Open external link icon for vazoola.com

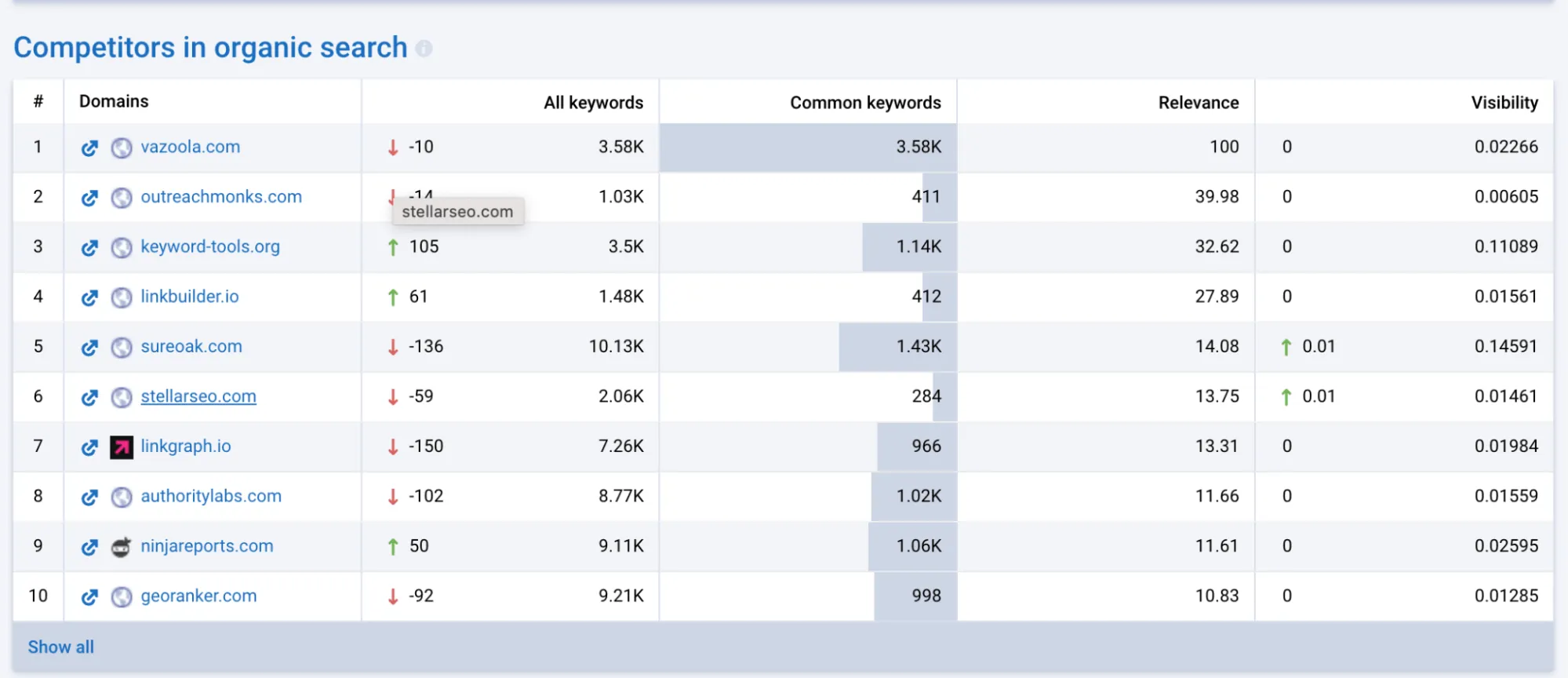click(89, 148)
